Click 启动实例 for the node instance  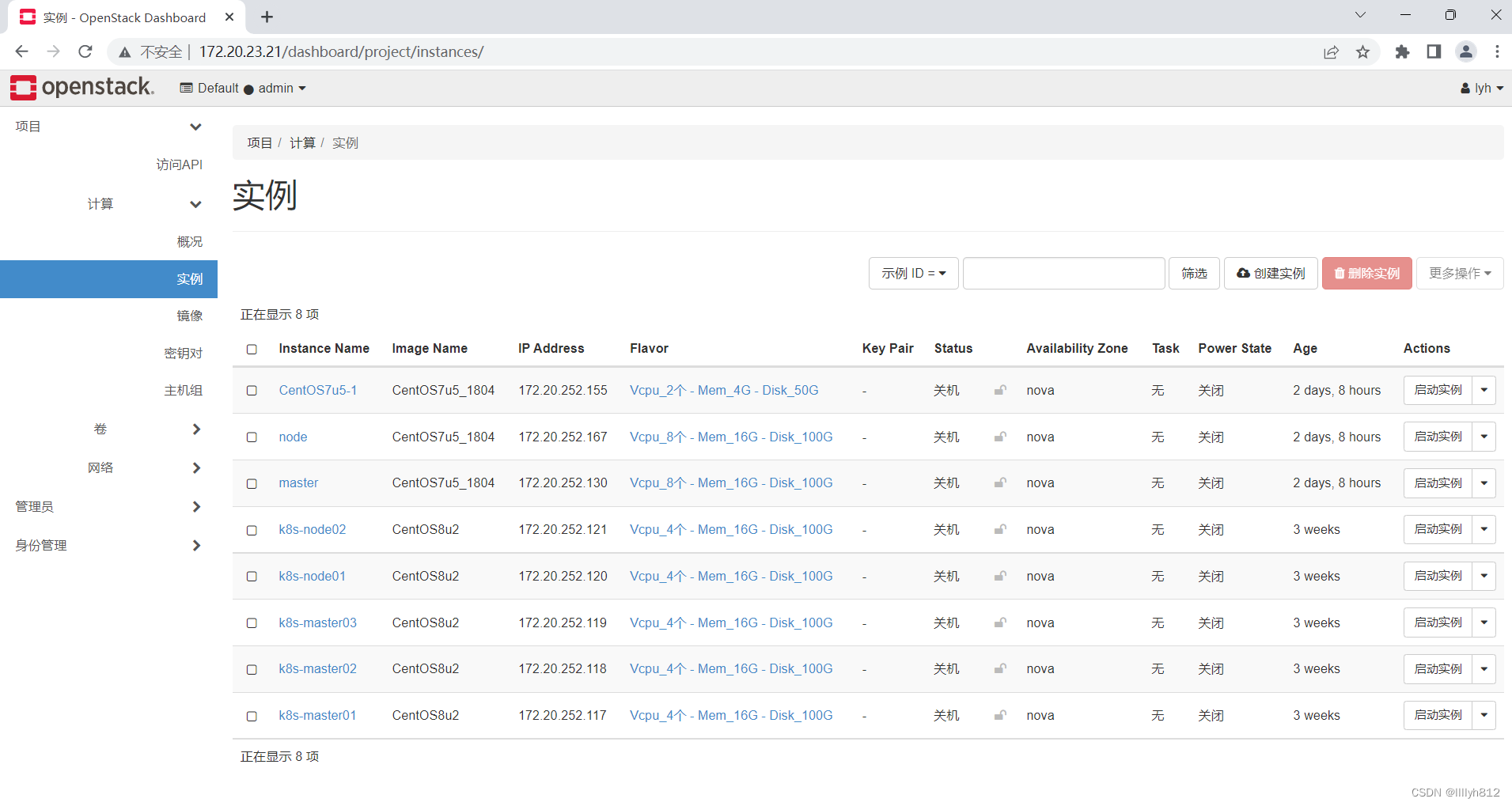click(x=1438, y=437)
